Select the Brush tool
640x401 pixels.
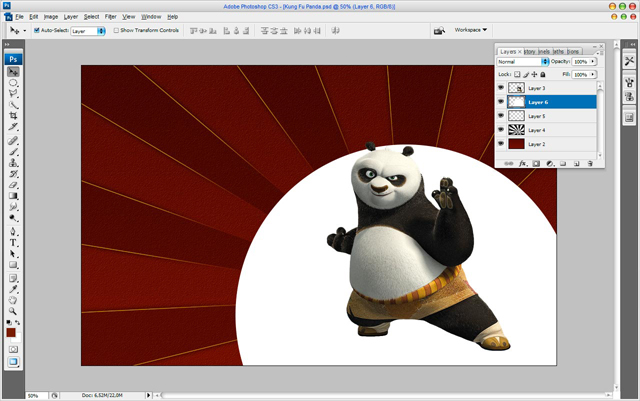13,152
